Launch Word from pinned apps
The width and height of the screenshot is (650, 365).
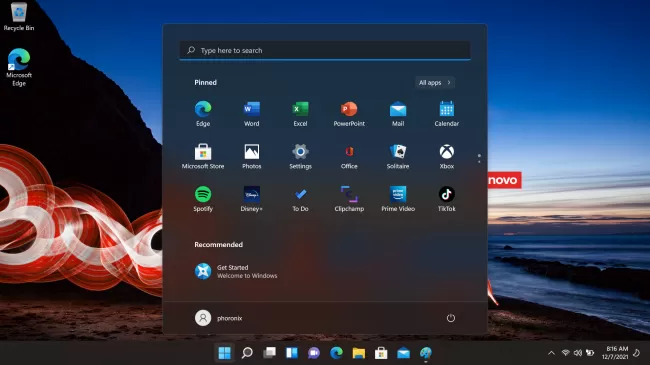click(252, 113)
